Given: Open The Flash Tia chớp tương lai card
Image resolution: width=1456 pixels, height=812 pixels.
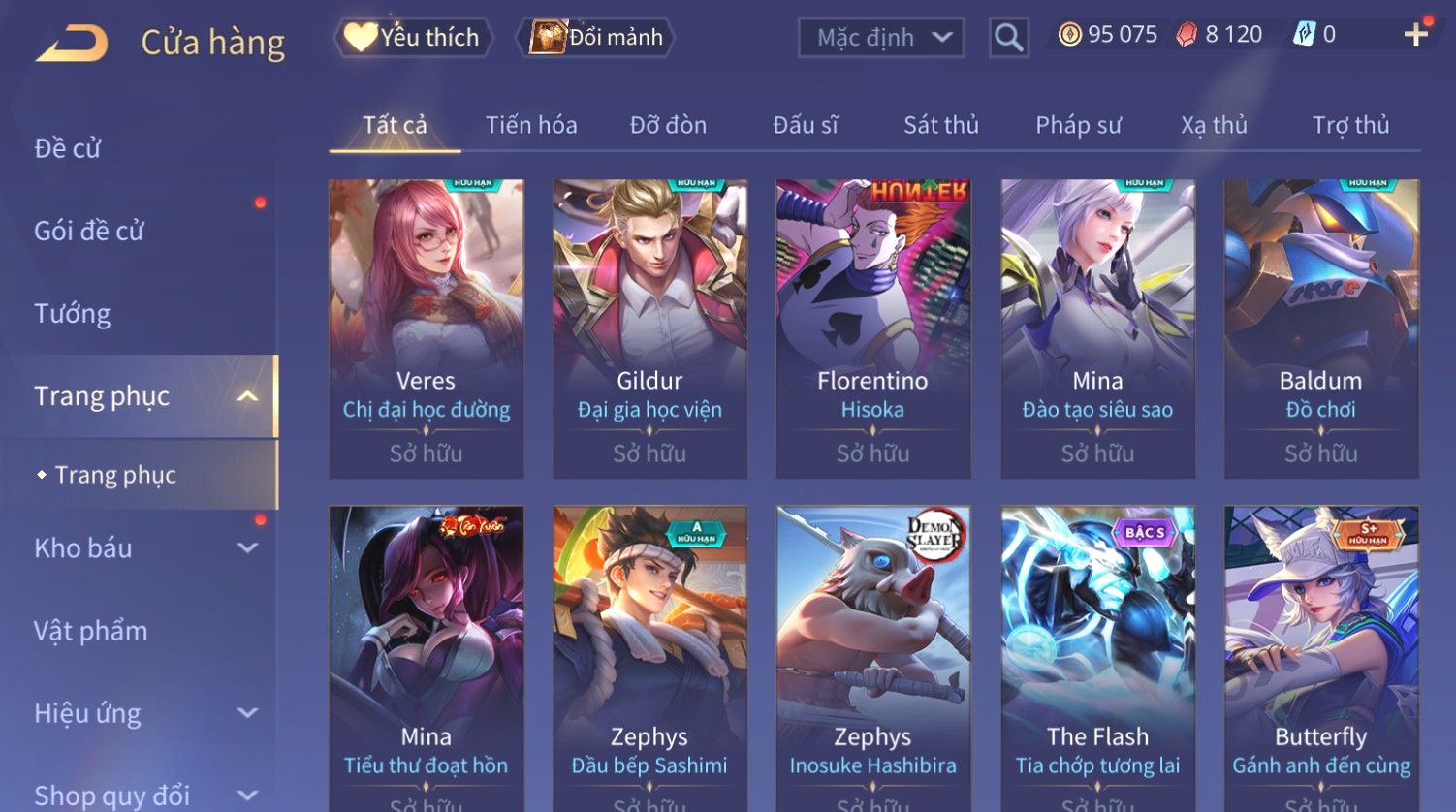Looking at the screenshot, I should pyautogui.click(x=1097, y=659).
